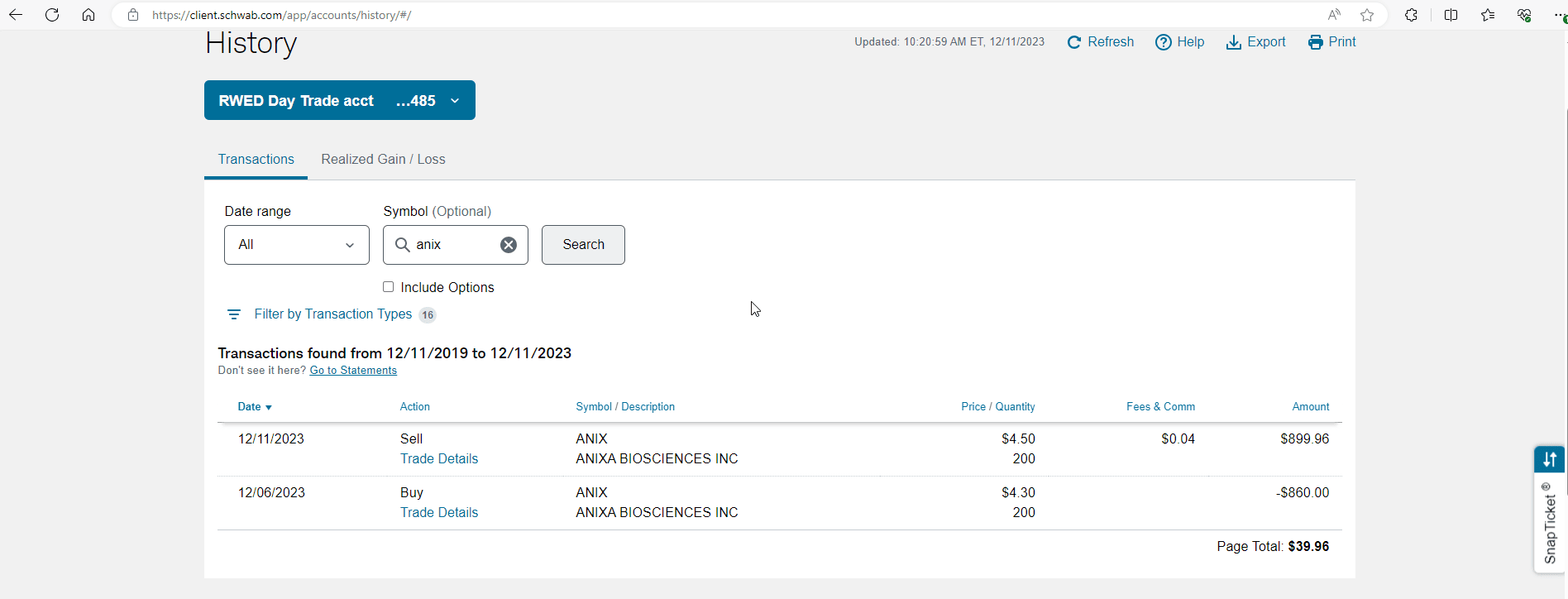Click the Refresh icon on History page
The width and height of the screenshot is (1568, 599).
1074,42
